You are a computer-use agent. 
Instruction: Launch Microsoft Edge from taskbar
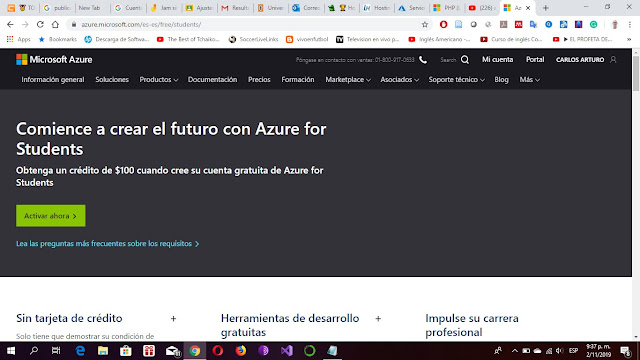tap(80, 351)
